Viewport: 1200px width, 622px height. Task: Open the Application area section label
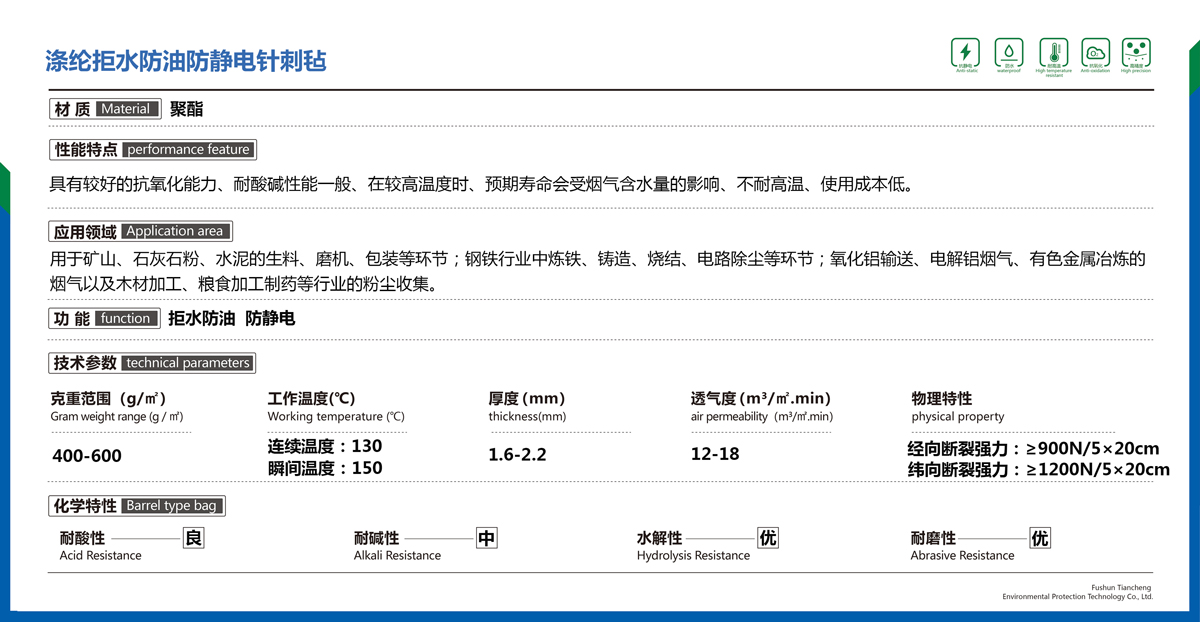point(140,231)
